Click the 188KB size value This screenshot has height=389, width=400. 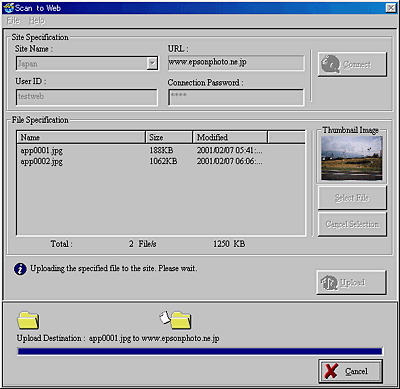161,150
